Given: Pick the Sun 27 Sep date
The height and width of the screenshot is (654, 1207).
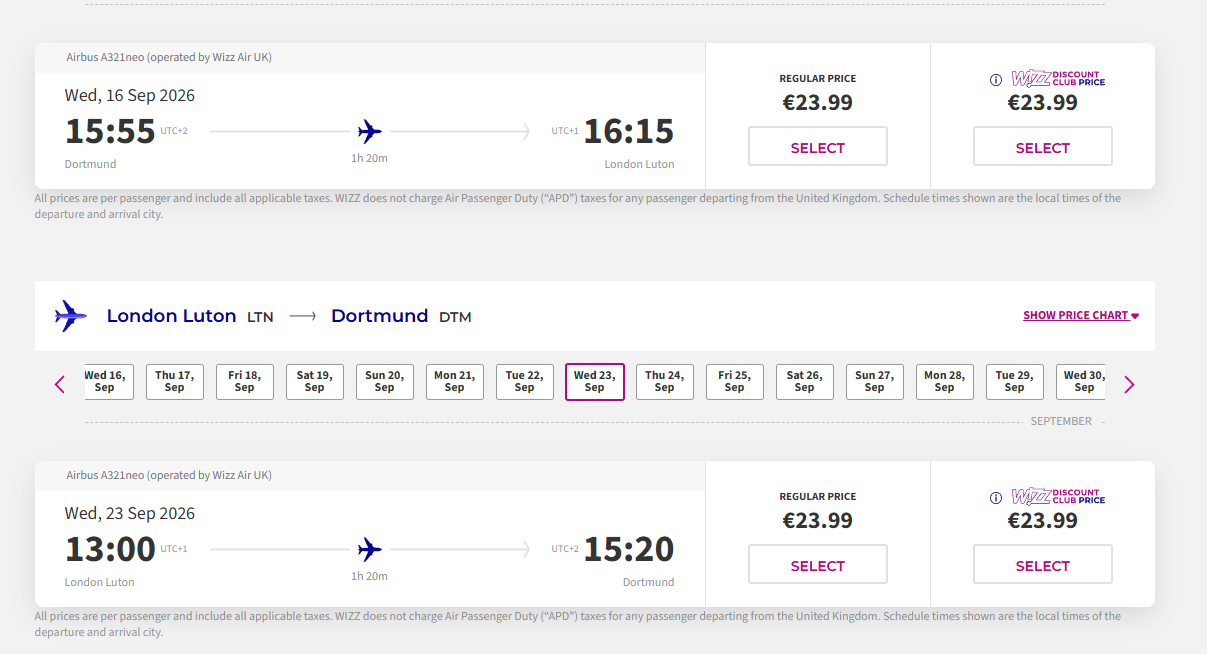Looking at the screenshot, I should 875,382.
